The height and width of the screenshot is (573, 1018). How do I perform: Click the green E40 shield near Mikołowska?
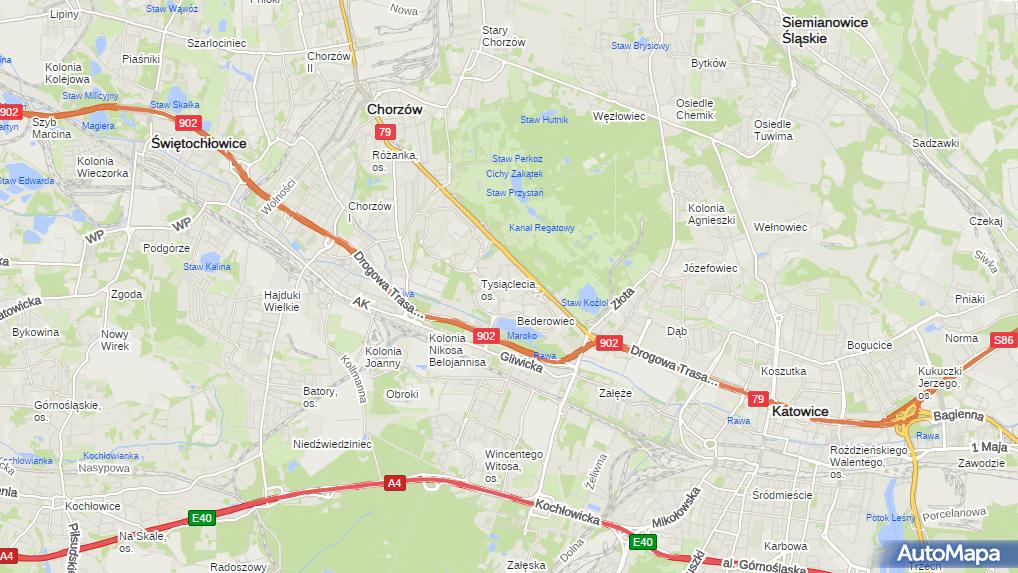[642, 543]
